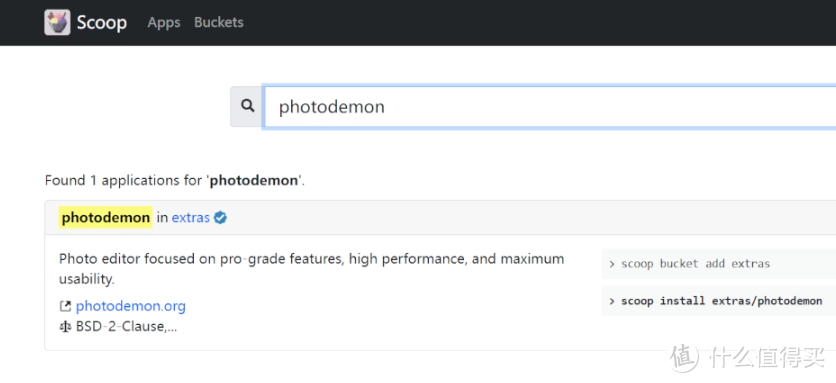Click the circular watermark logo at bottom right
836x383 pixels.
[x=684, y=356]
